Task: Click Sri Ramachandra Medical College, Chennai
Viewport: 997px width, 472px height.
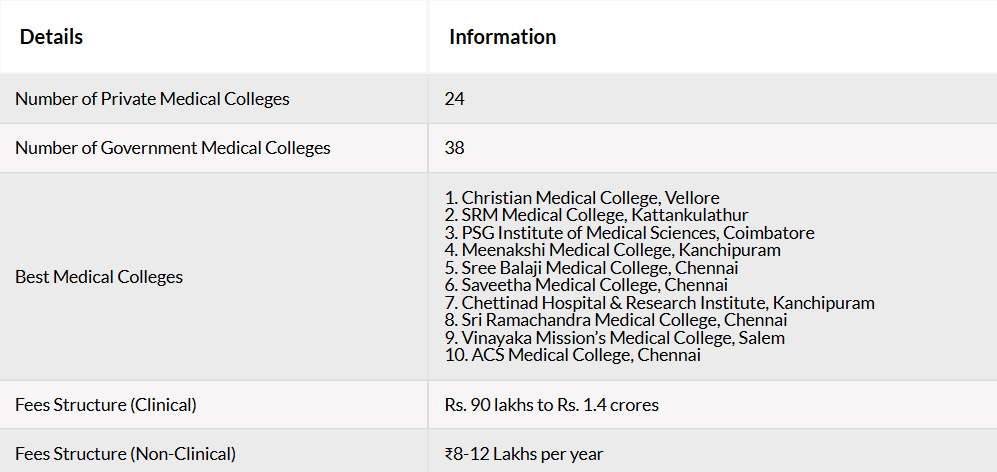Action: (x=616, y=320)
